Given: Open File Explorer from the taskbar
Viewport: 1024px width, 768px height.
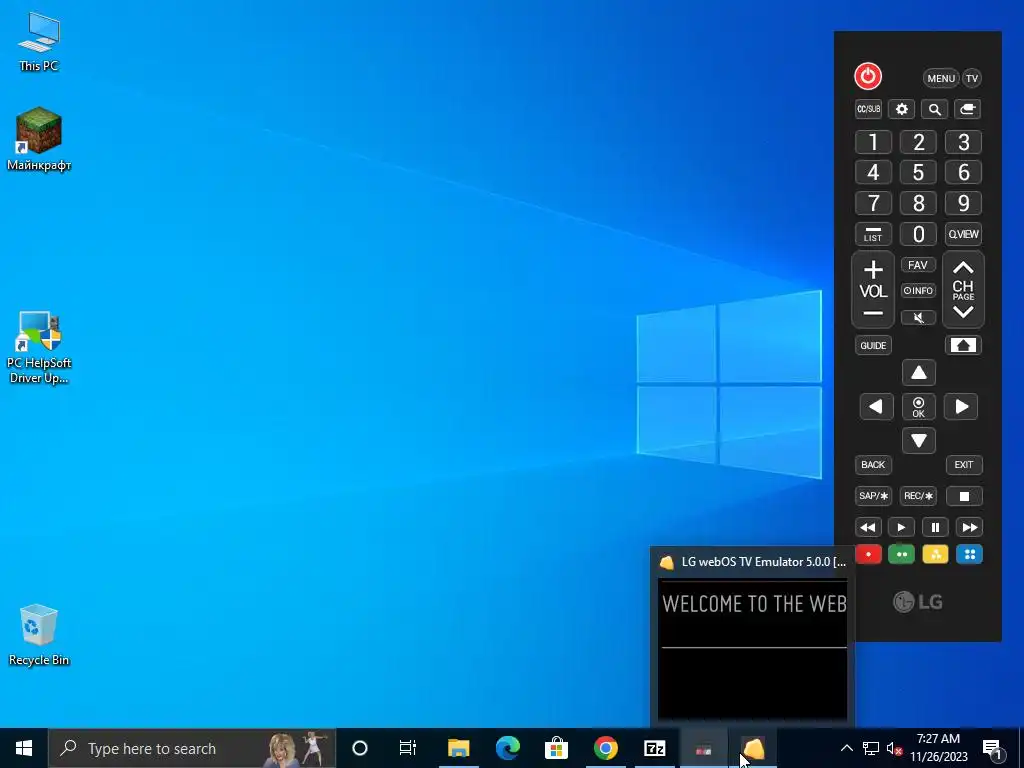Looking at the screenshot, I should [458, 748].
